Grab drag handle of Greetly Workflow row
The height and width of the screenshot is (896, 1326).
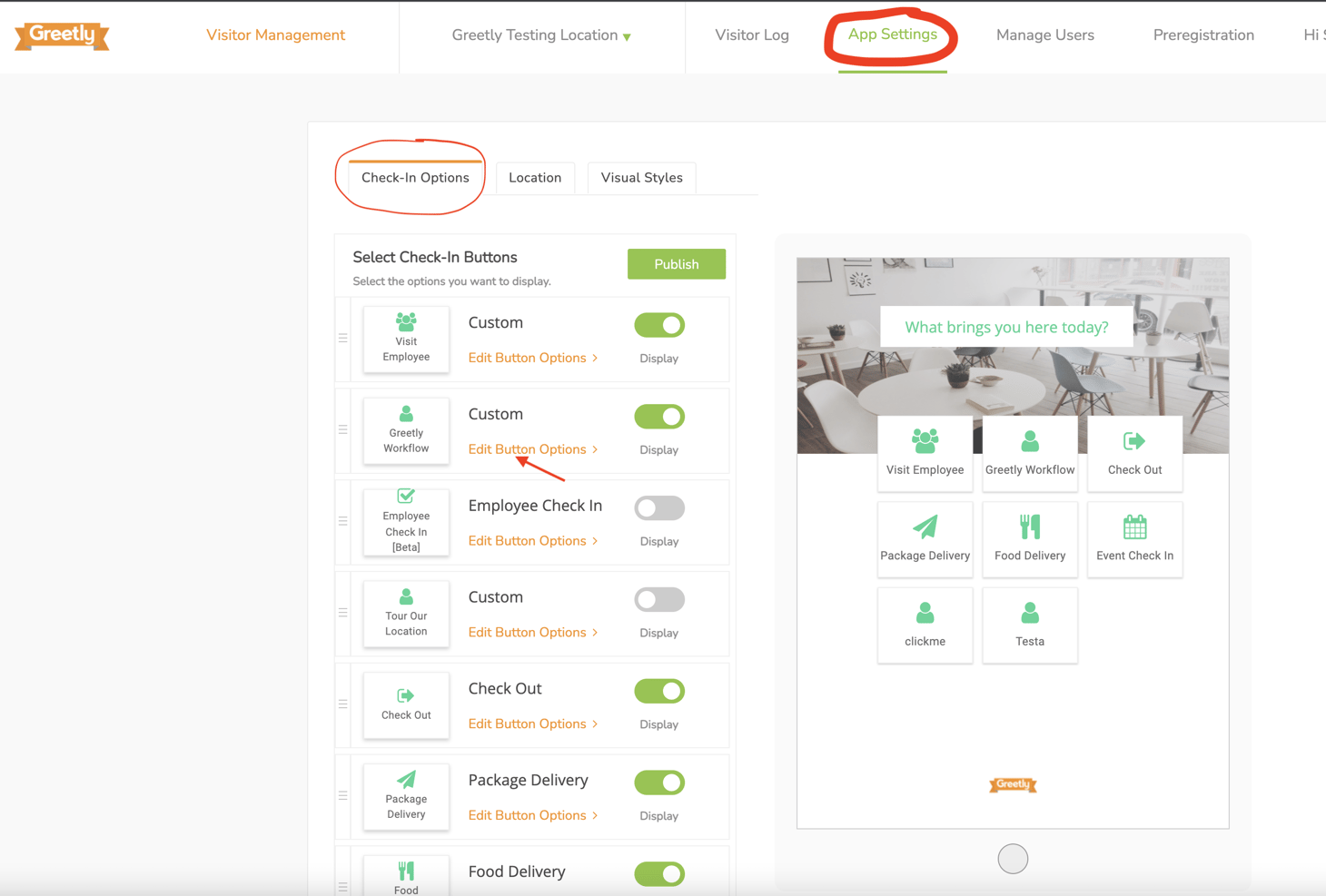pyautogui.click(x=343, y=429)
